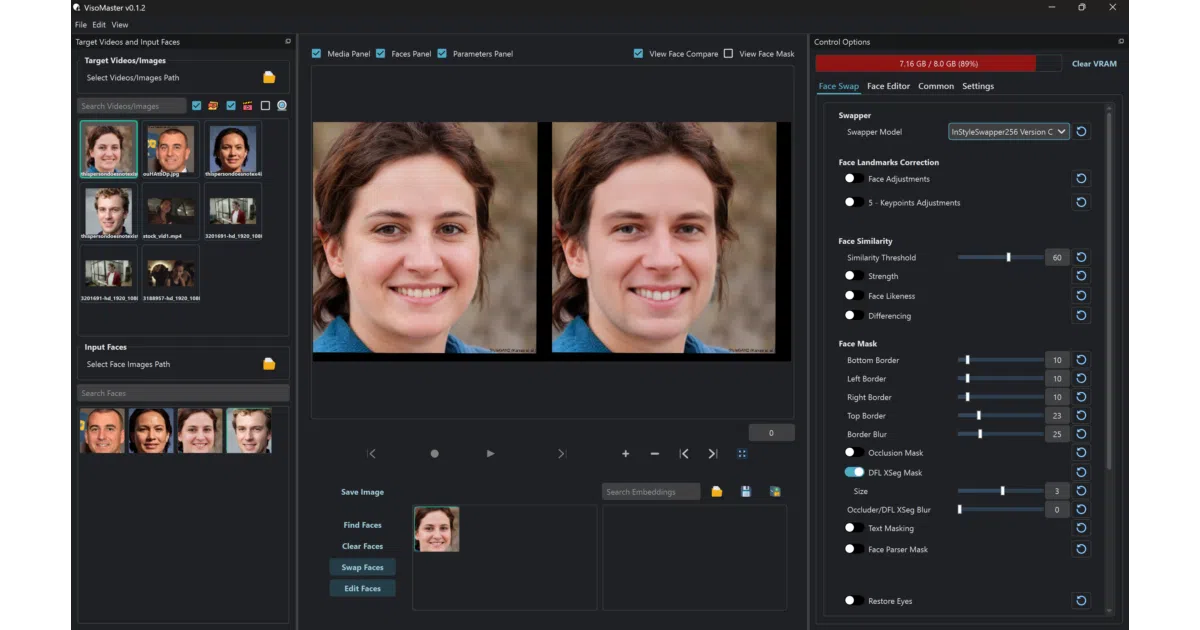Open the Swapper Model dropdown
The width and height of the screenshot is (1200, 630).
1009,131
